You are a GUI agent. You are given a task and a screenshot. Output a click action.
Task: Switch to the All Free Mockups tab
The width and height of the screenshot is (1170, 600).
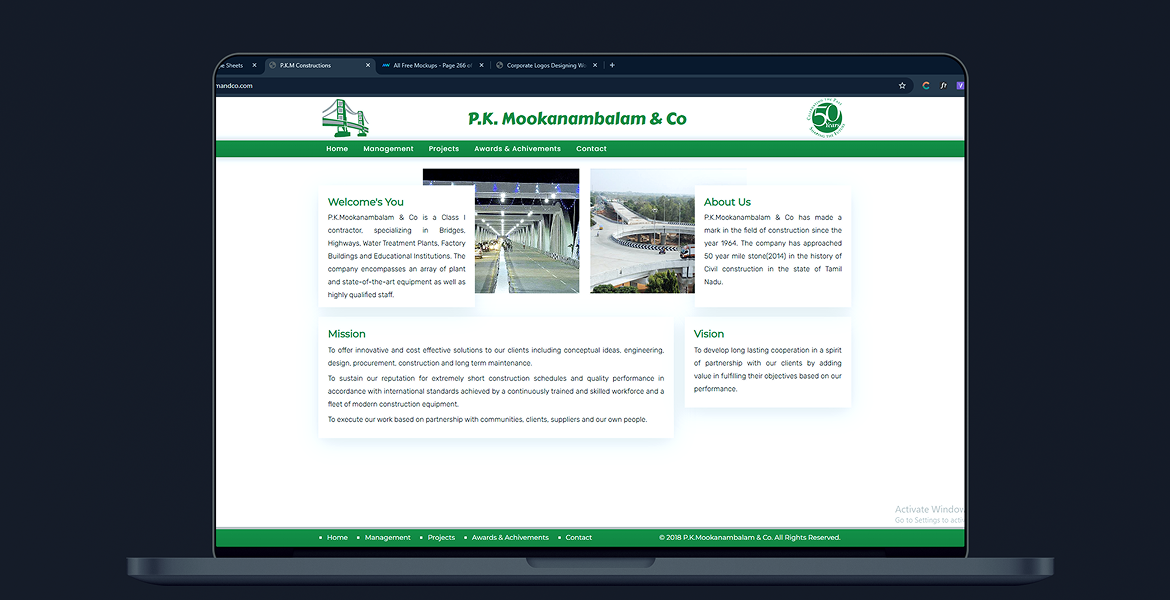[430, 66]
